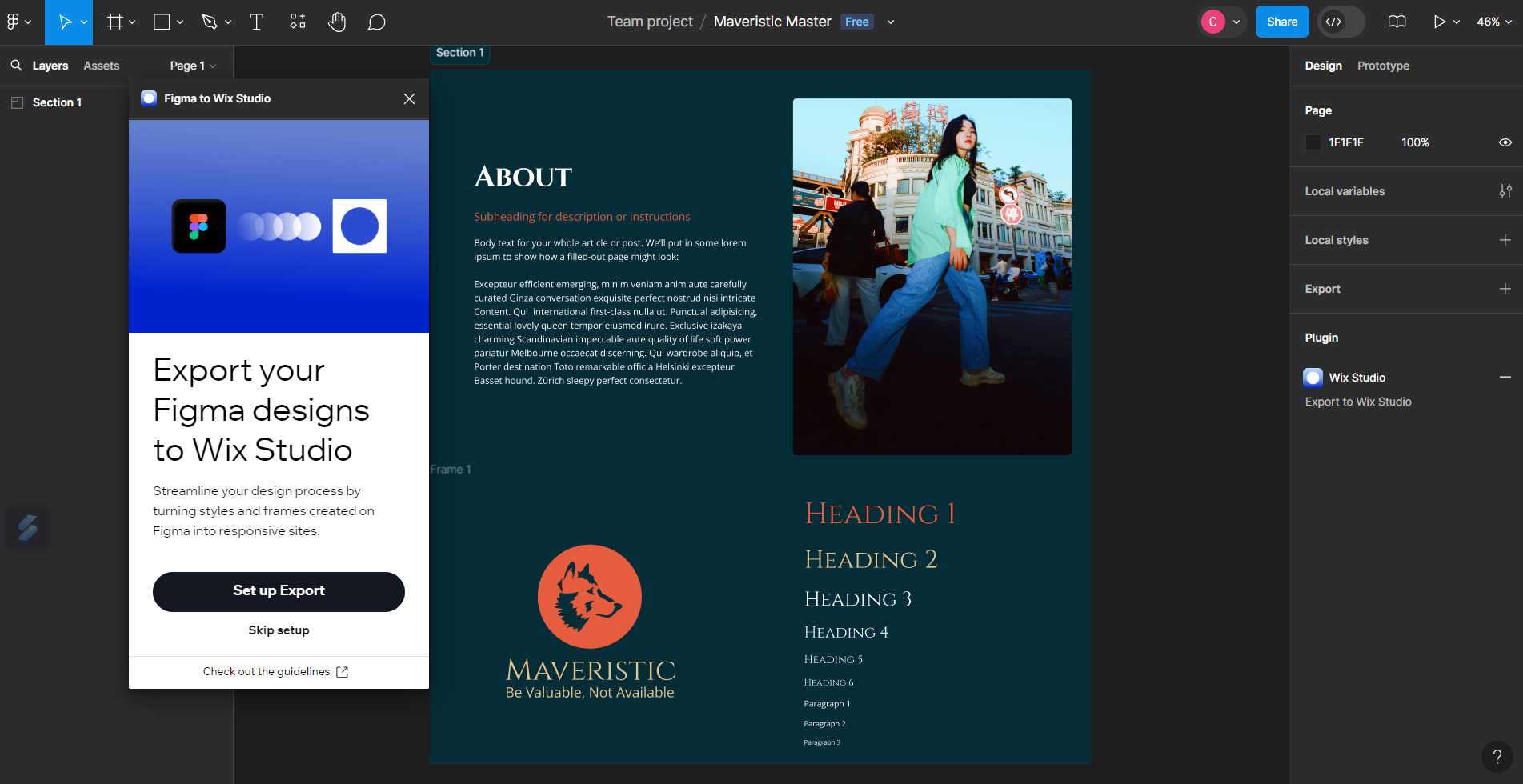Image resolution: width=1523 pixels, height=784 pixels.
Task: Open the Libraries book icon
Action: 1397,22
